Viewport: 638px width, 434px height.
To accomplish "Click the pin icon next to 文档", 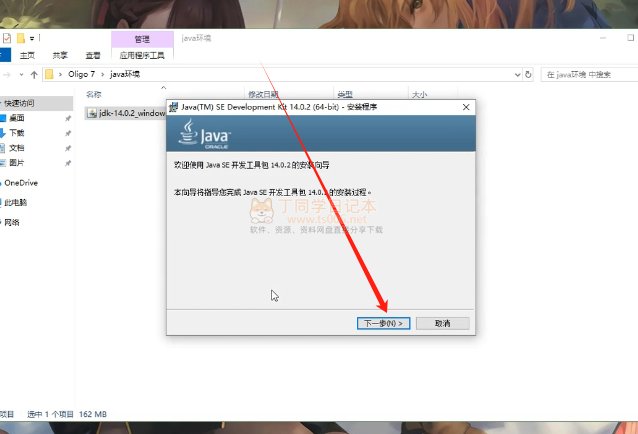I will (68, 148).
